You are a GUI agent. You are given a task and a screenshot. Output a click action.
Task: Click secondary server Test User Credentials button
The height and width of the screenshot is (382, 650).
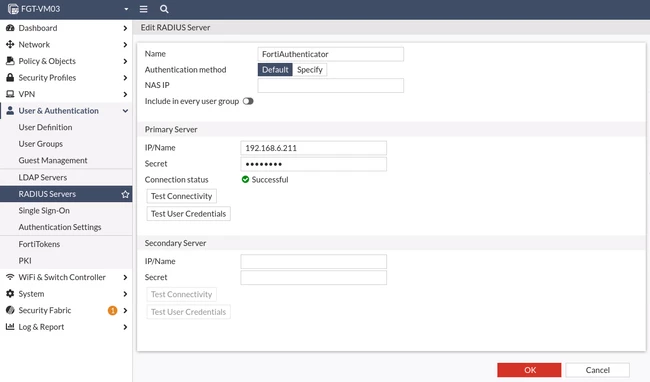coord(189,312)
